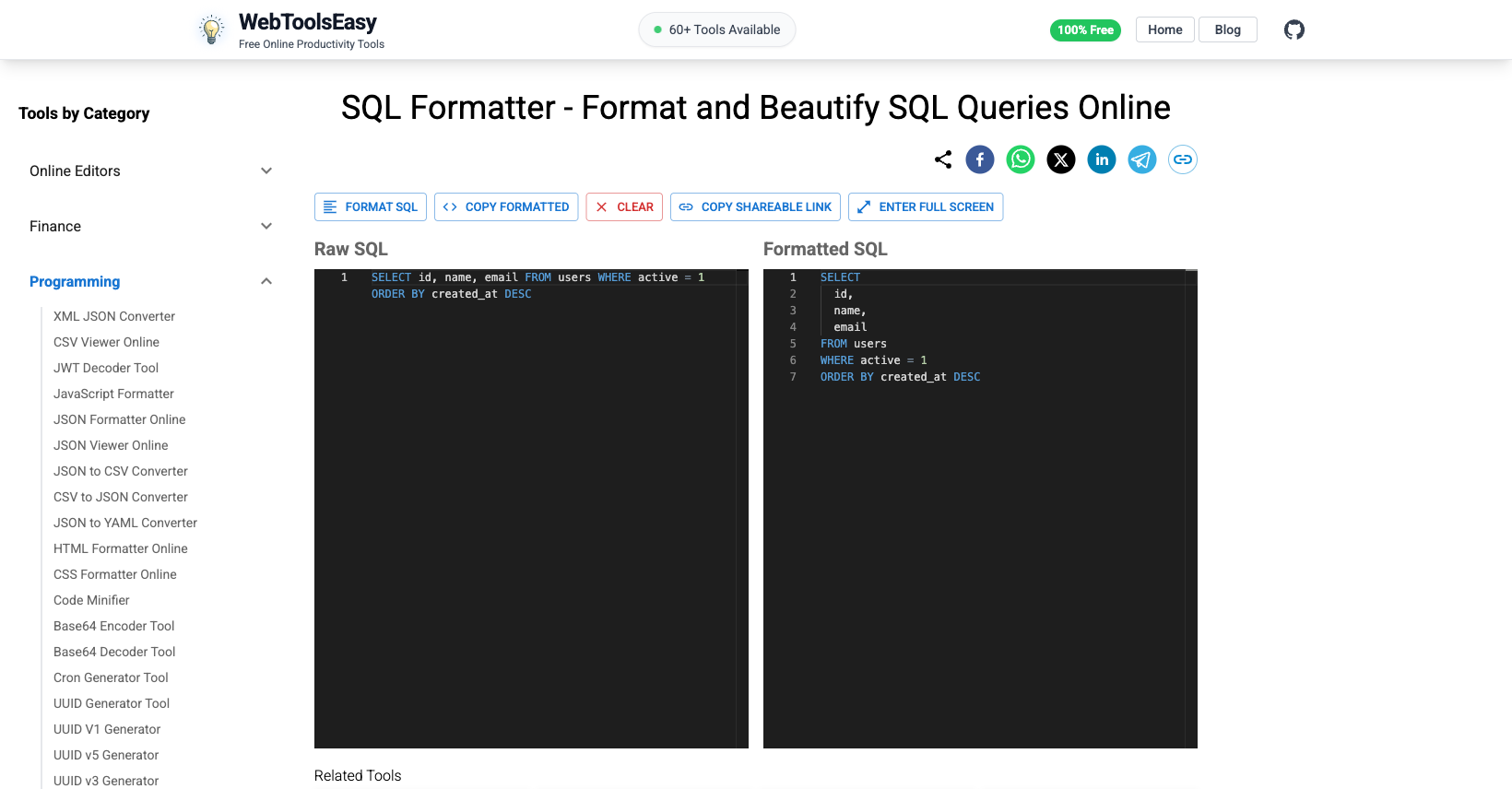Open JSON to CSV Converter
This screenshot has height=789, width=1512.
[x=121, y=471]
